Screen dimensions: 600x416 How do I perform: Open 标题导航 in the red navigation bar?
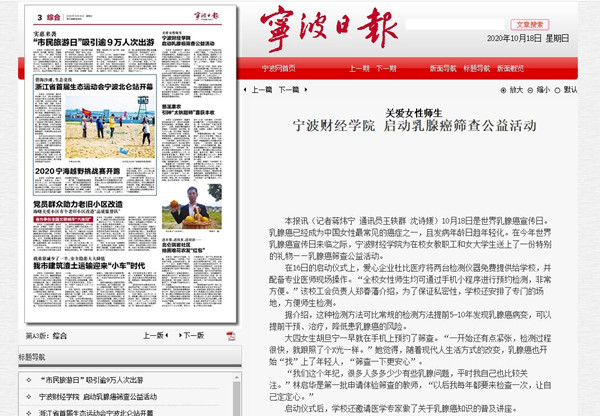coord(476,69)
